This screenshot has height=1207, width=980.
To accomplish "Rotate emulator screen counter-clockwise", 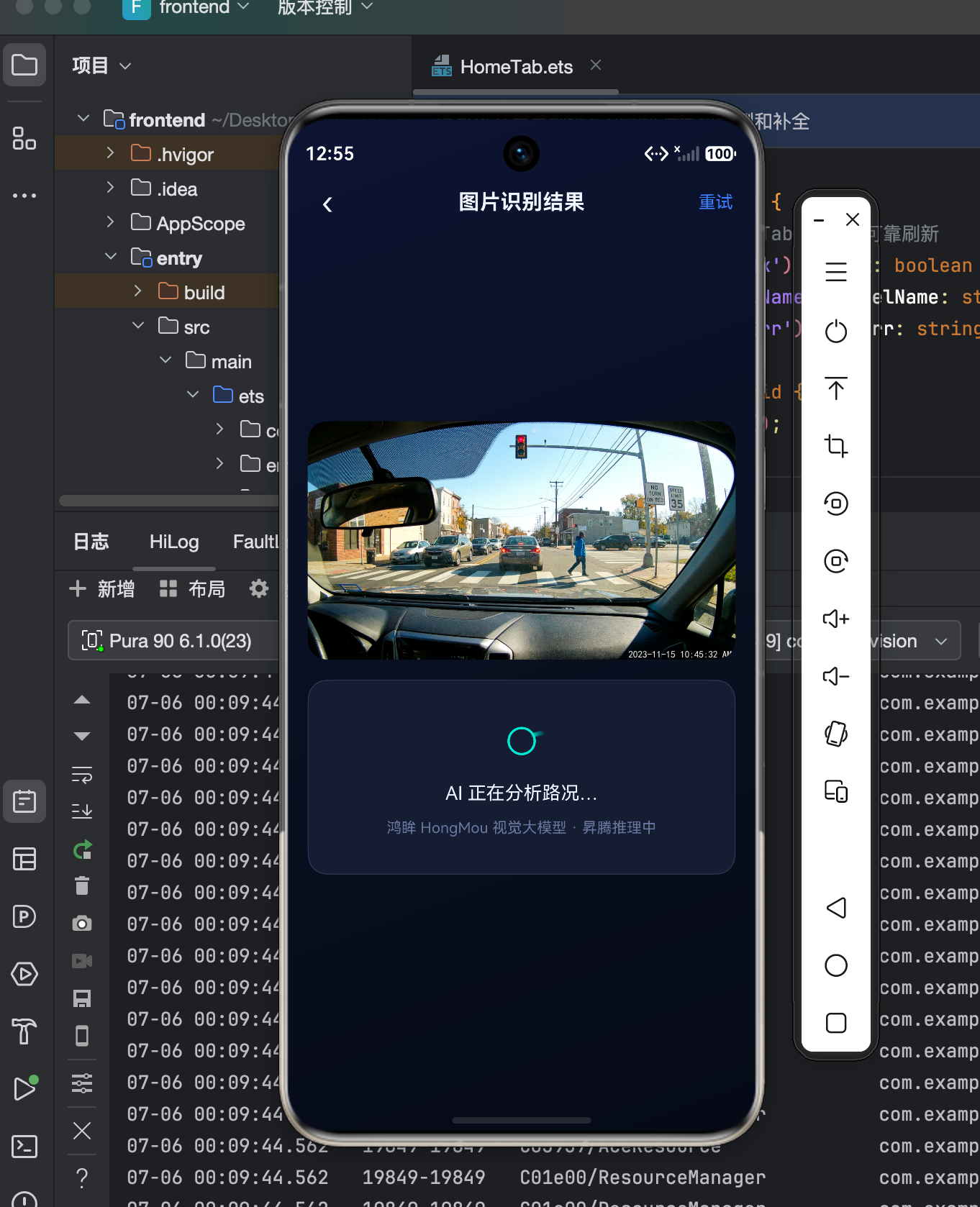I will coord(836,504).
